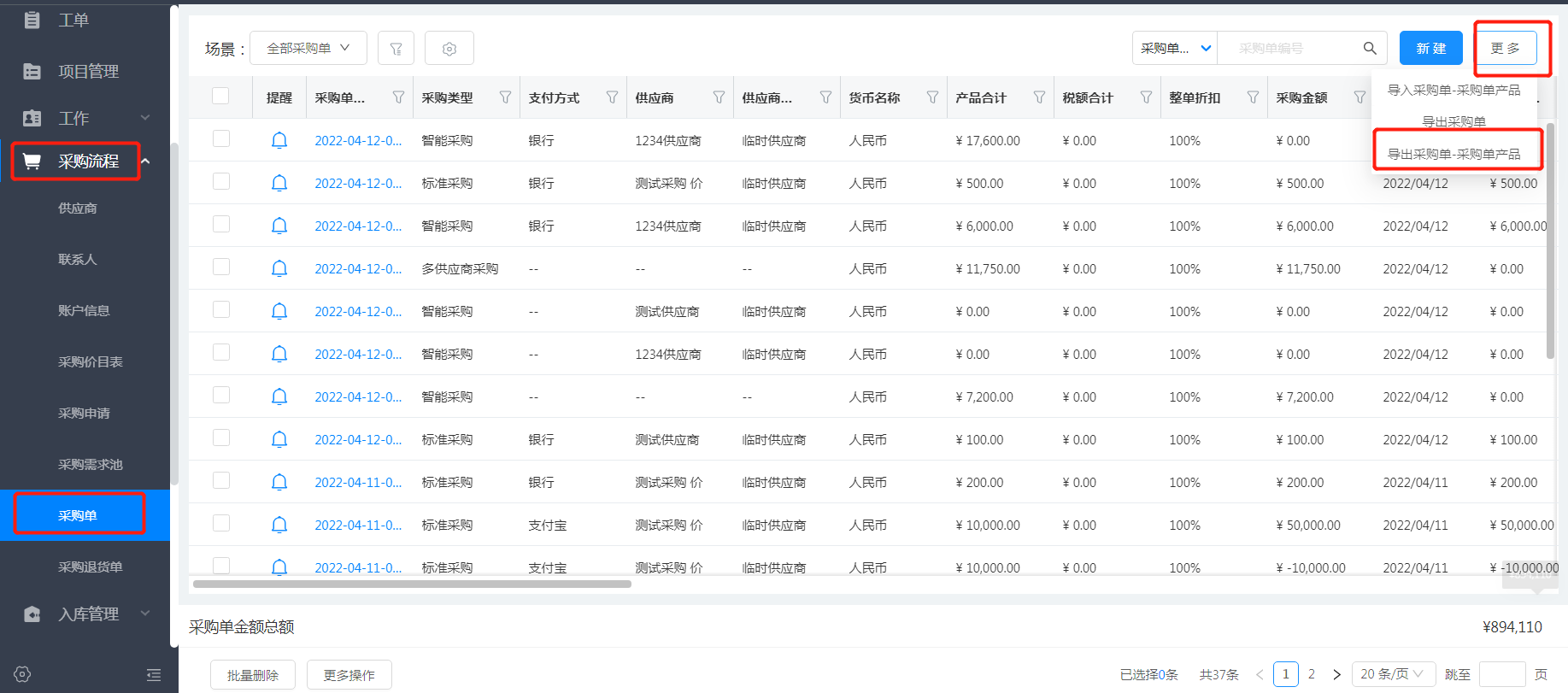The image size is (1568, 693).
Task: Open 采购退货单 in sidebar
Action: [91, 567]
